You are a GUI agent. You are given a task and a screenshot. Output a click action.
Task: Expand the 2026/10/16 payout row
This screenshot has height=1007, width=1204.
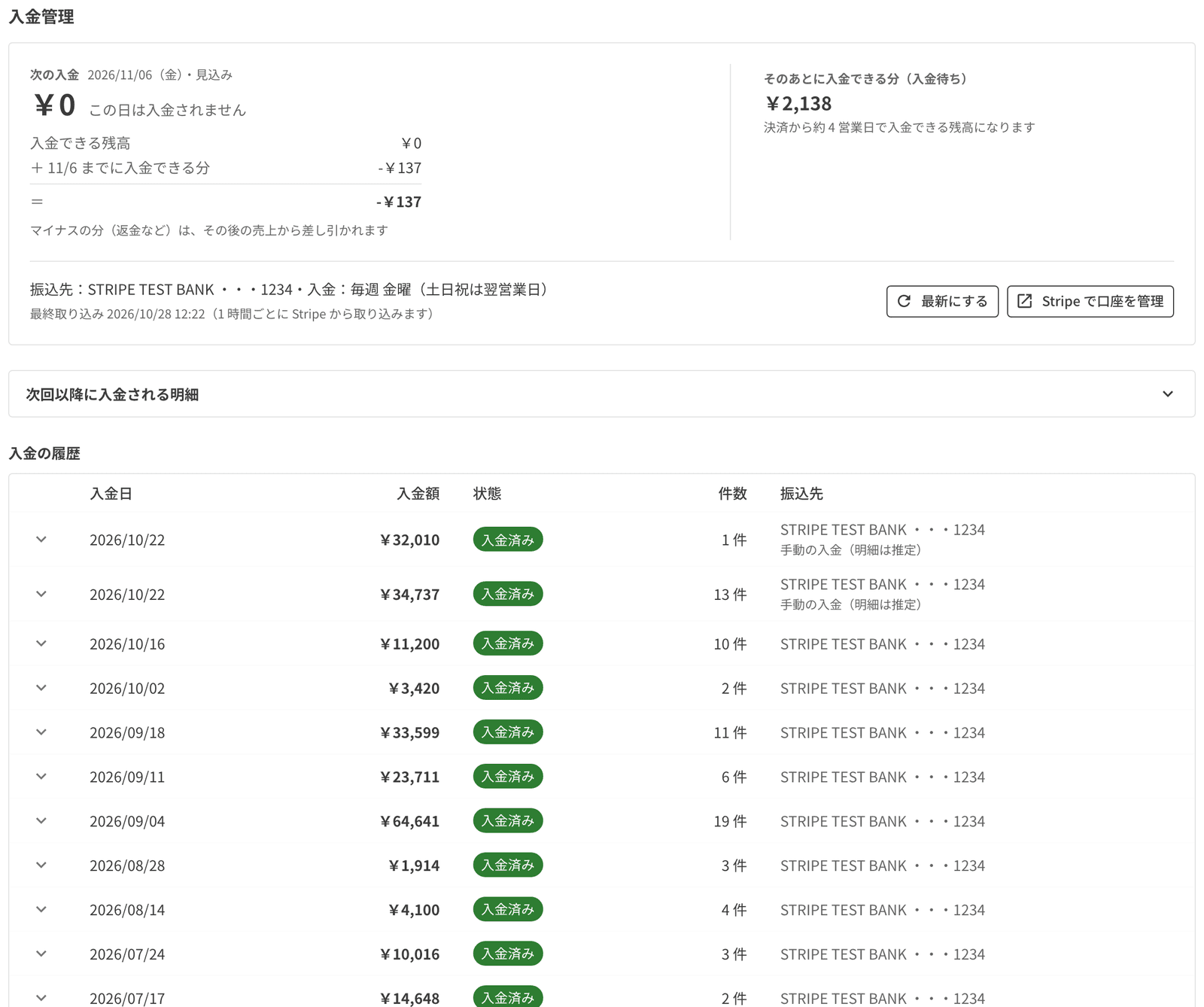pyautogui.click(x=41, y=643)
